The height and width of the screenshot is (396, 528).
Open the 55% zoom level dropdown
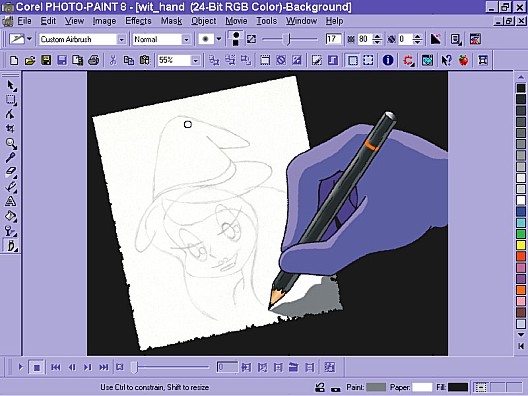coord(195,61)
